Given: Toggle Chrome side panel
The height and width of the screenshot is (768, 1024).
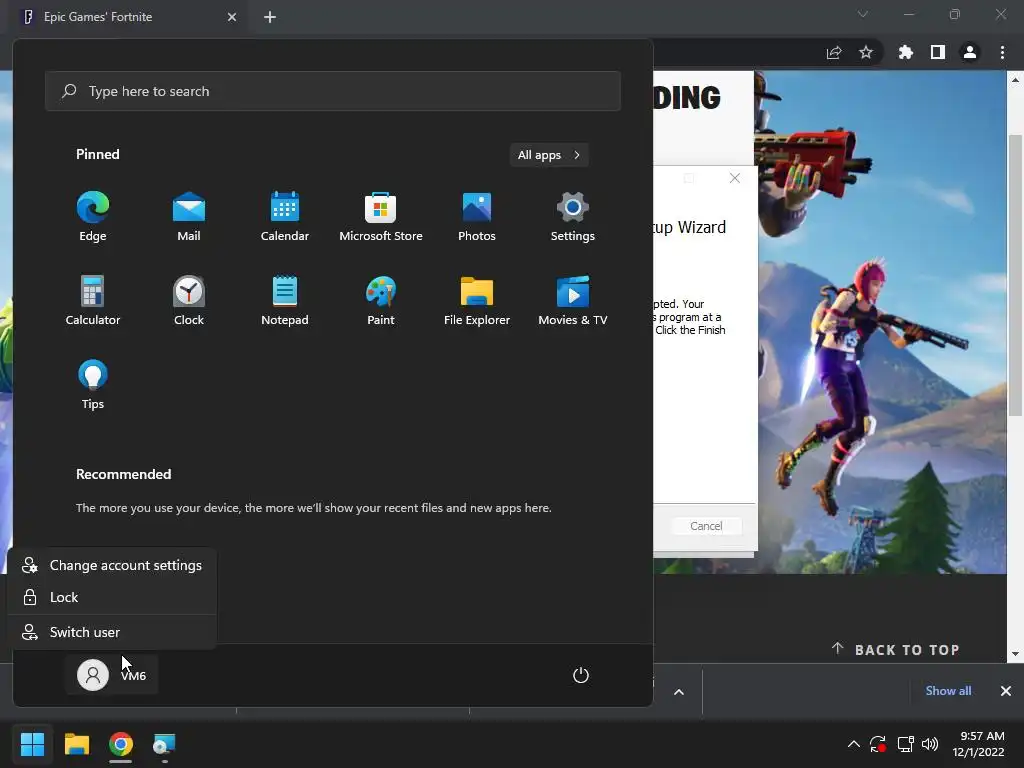Looking at the screenshot, I should 938,52.
